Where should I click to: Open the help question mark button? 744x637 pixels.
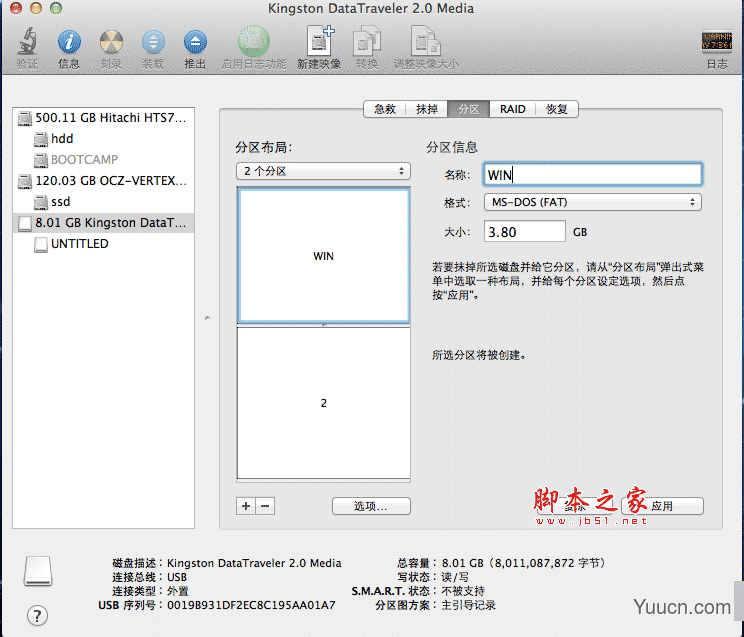pos(37,616)
